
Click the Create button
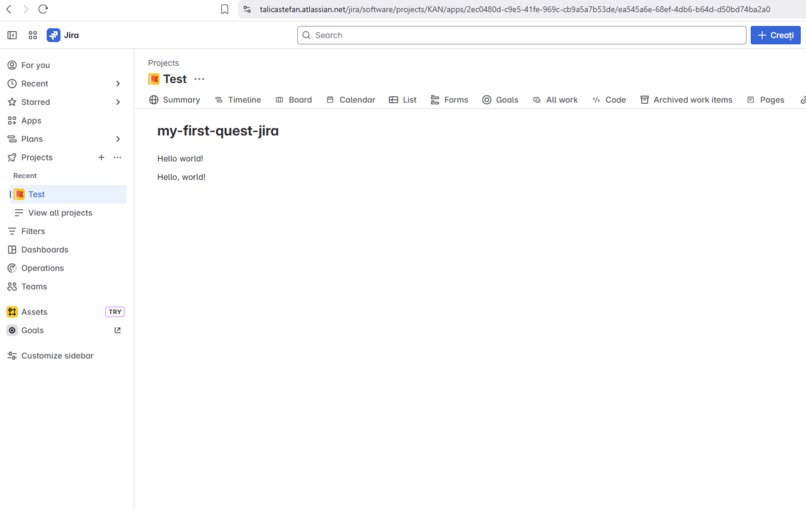coord(775,35)
